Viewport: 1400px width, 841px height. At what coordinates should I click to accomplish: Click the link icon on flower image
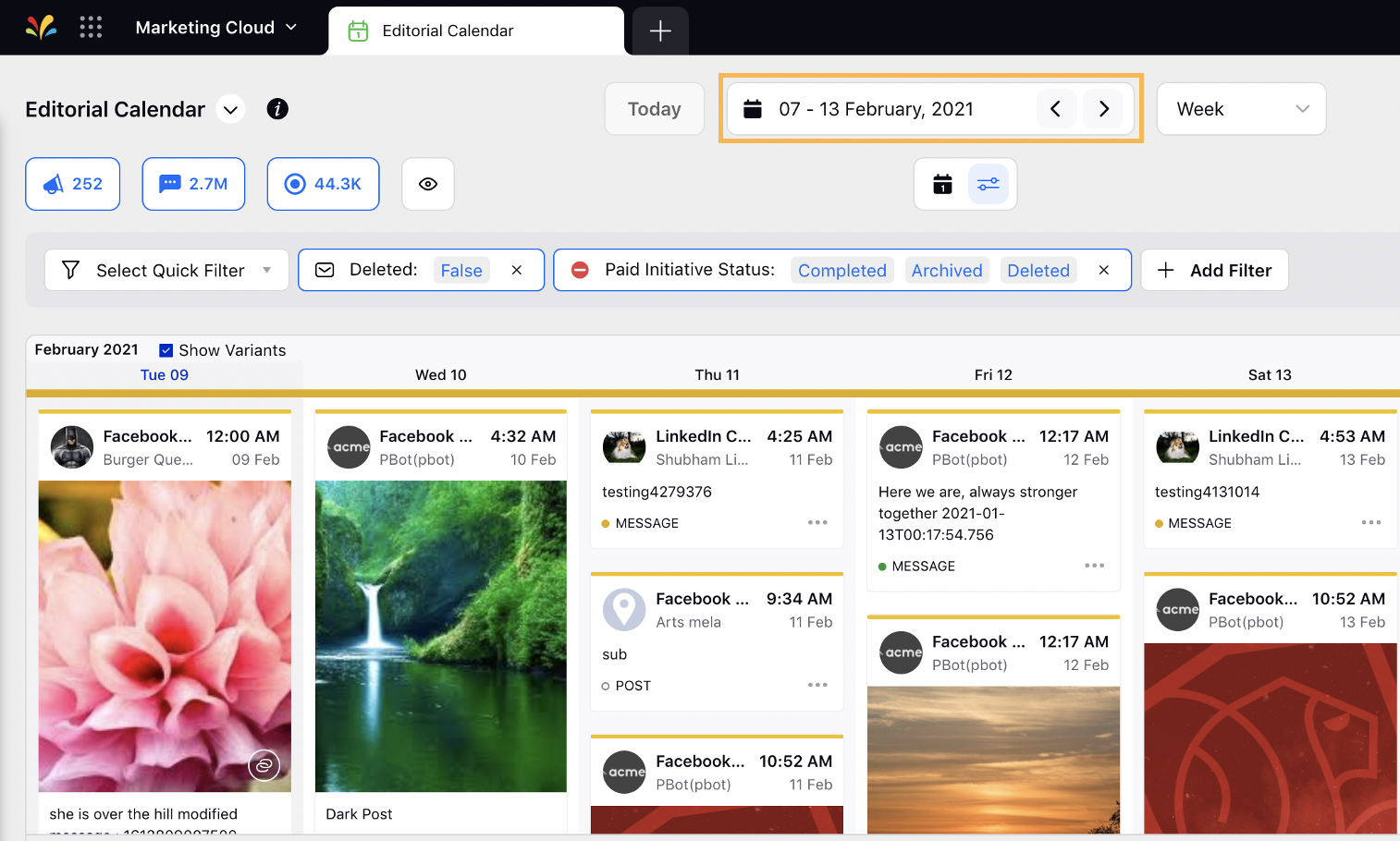click(264, 765)
